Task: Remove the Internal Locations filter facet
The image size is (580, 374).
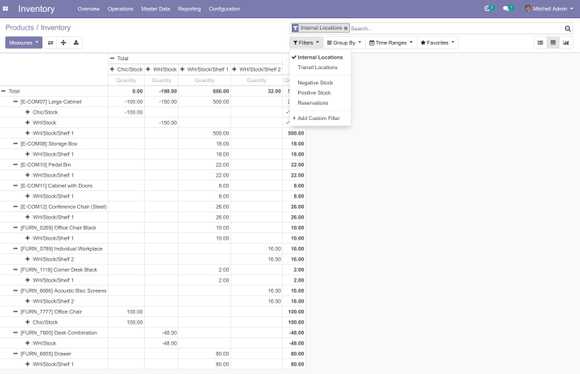Action: (x=346, y=28)
